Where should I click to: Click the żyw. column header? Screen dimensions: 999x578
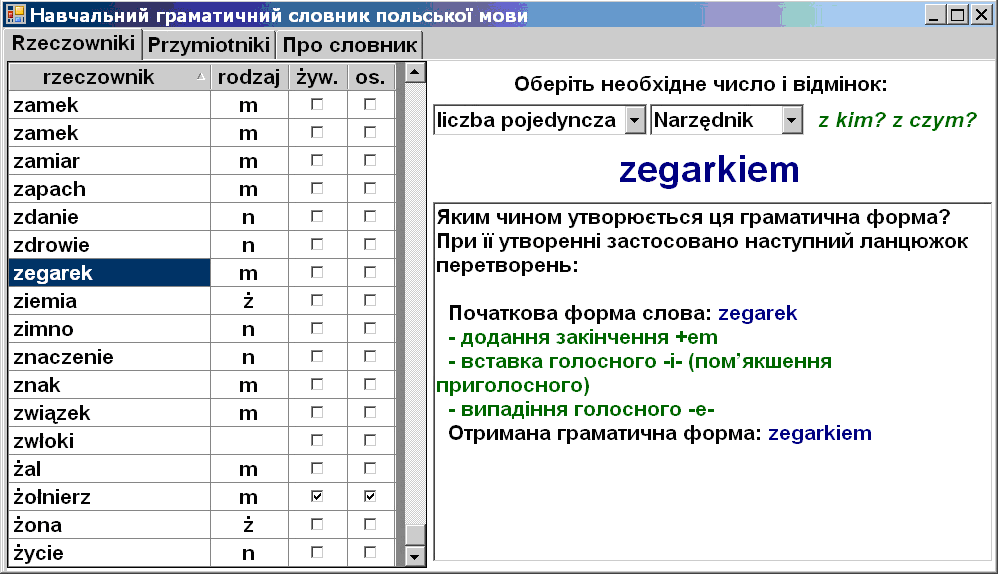pyautogui.click(x=317, y=77)
